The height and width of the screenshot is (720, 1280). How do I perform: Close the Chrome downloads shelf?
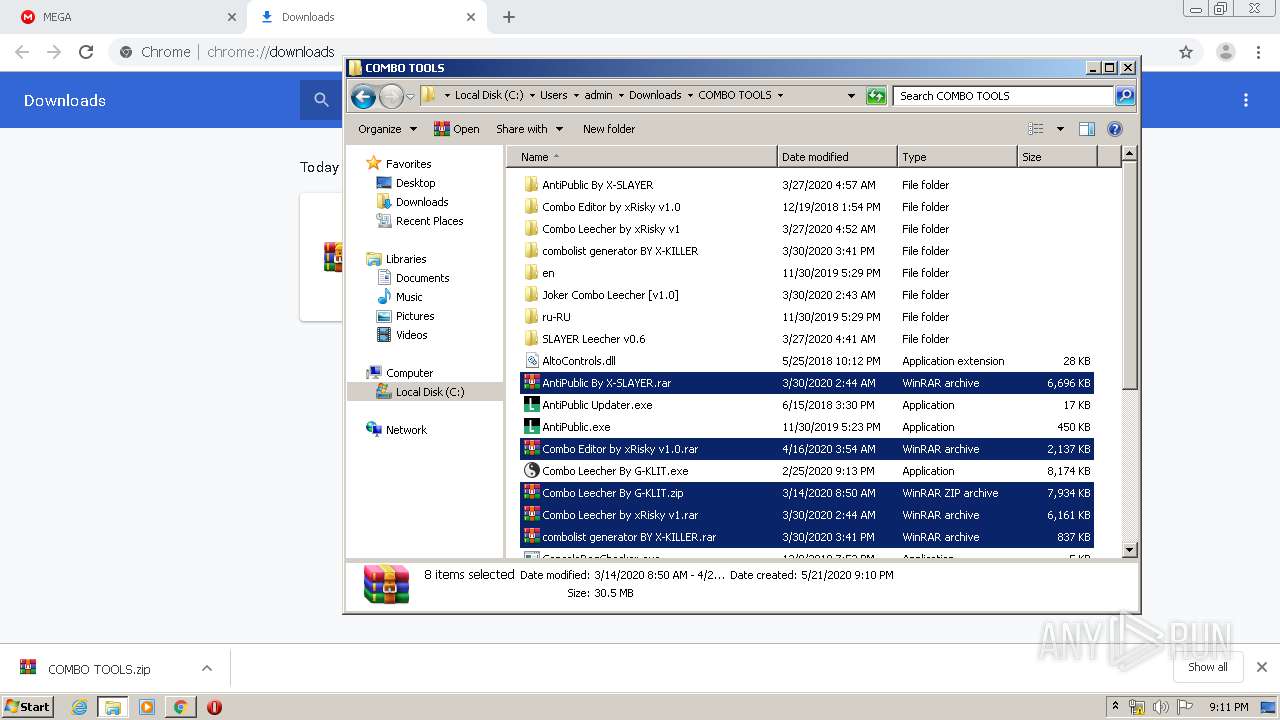tap(1262, 667)
